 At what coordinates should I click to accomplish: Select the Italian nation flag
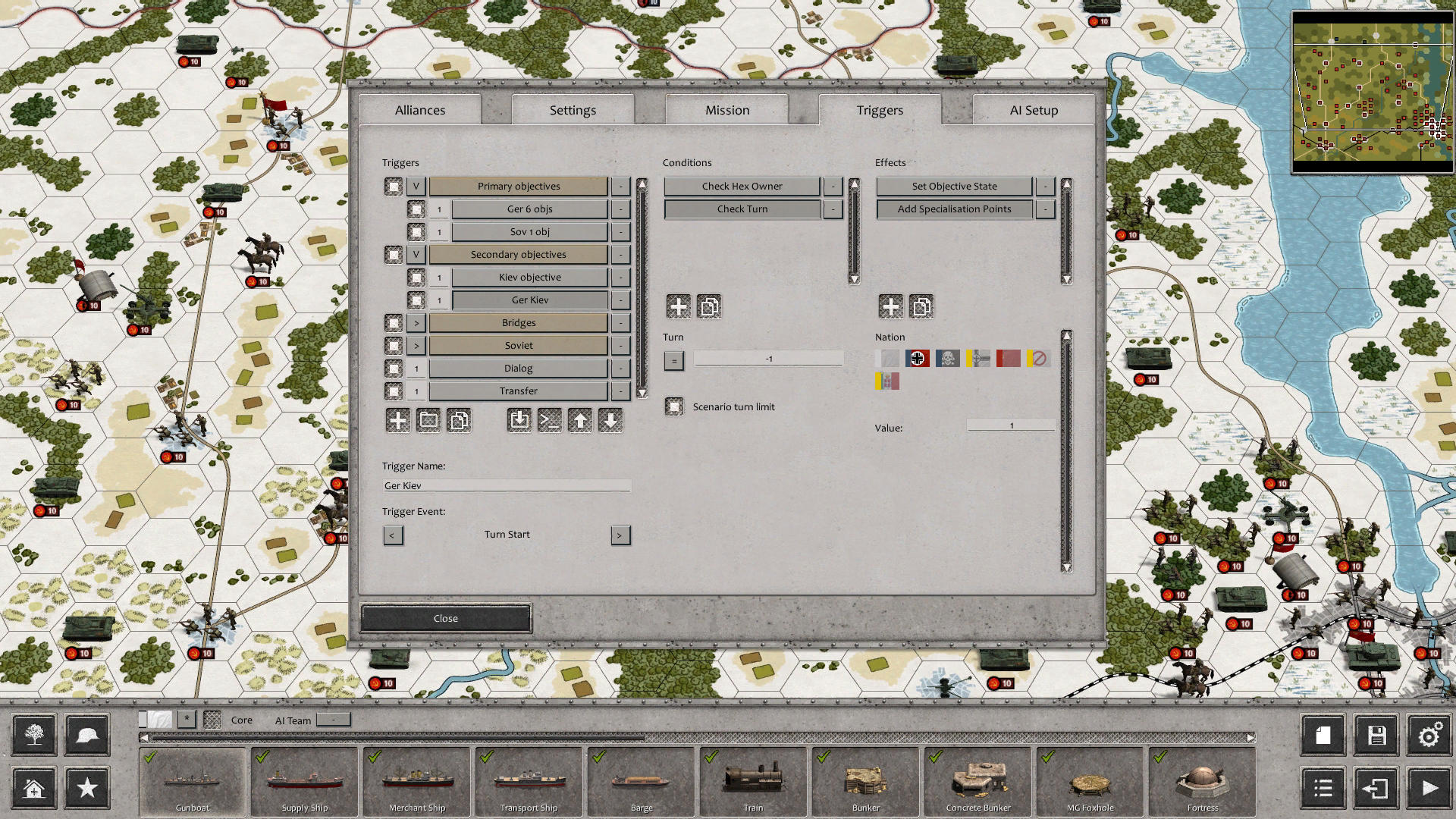coord(886,381)
